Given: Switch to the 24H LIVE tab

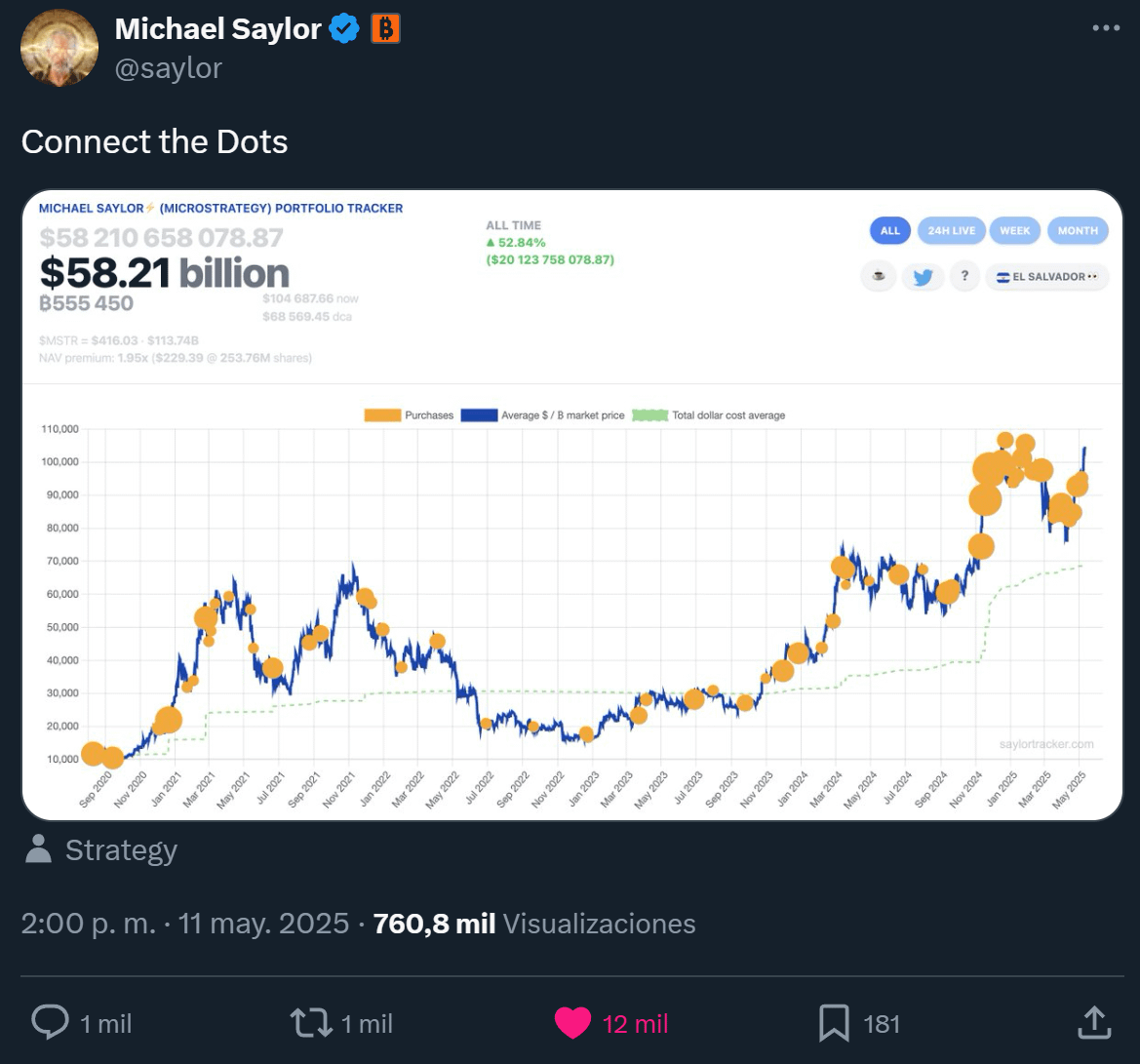Looking at the screenshot, I should [x=951, y=230].
